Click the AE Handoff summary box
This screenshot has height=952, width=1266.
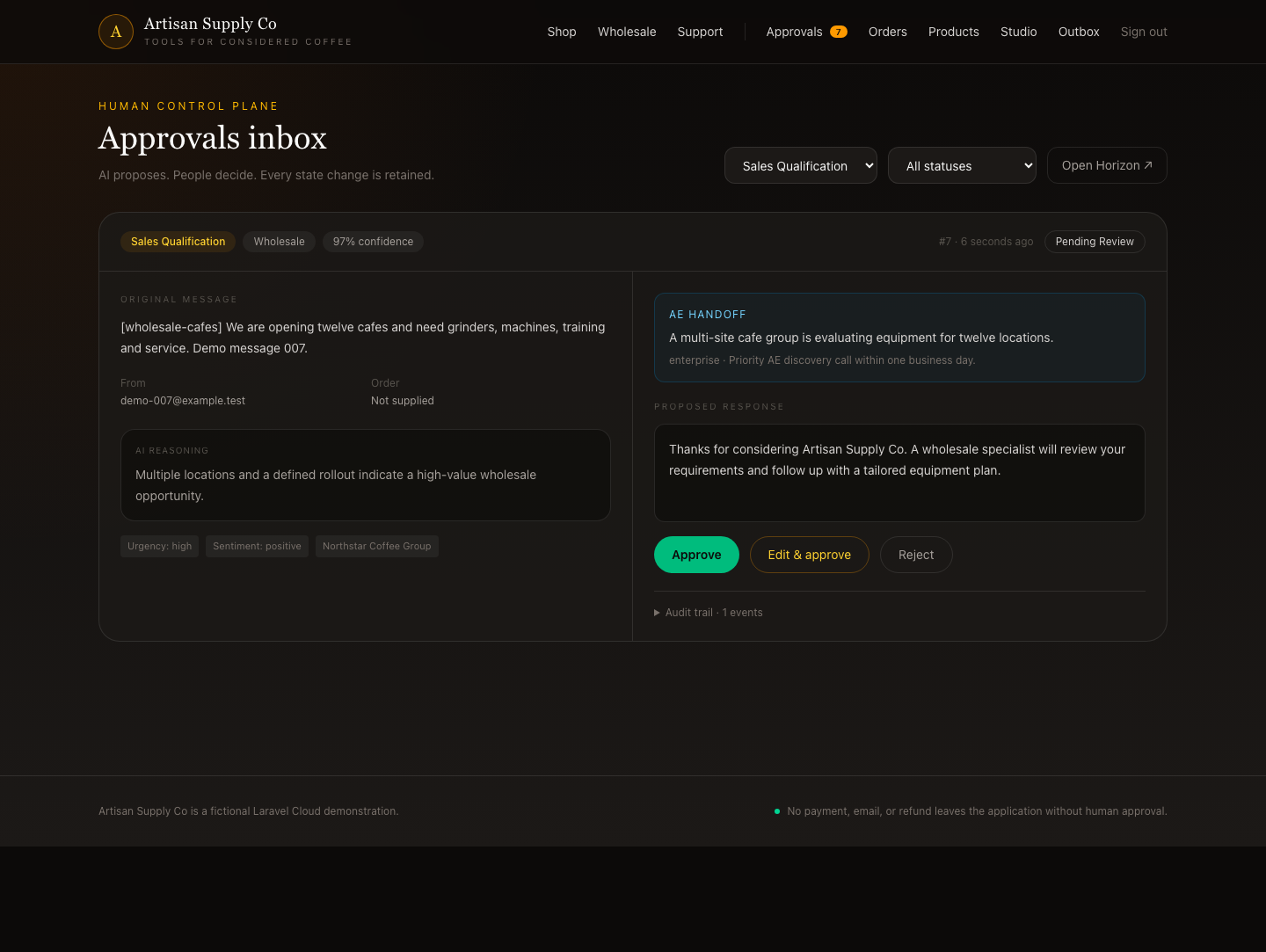pyautogui.click(x=899, y=338)
